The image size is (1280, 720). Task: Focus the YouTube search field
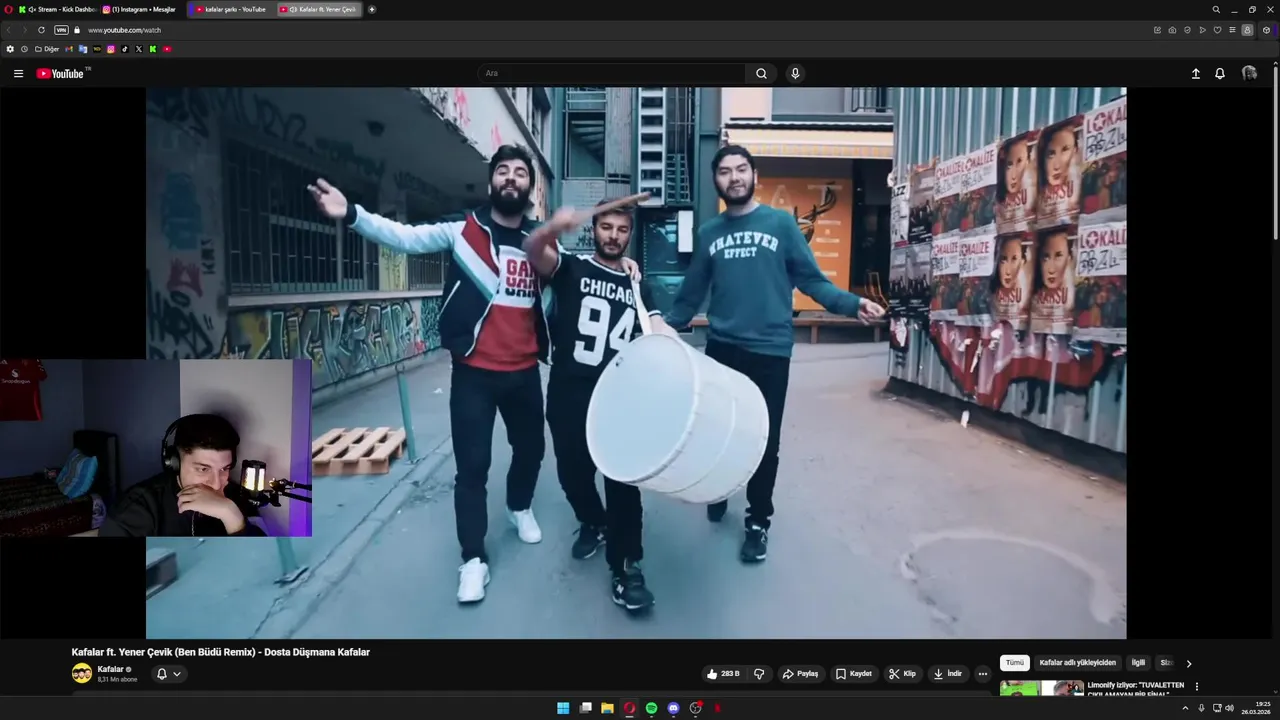[611, 73]
